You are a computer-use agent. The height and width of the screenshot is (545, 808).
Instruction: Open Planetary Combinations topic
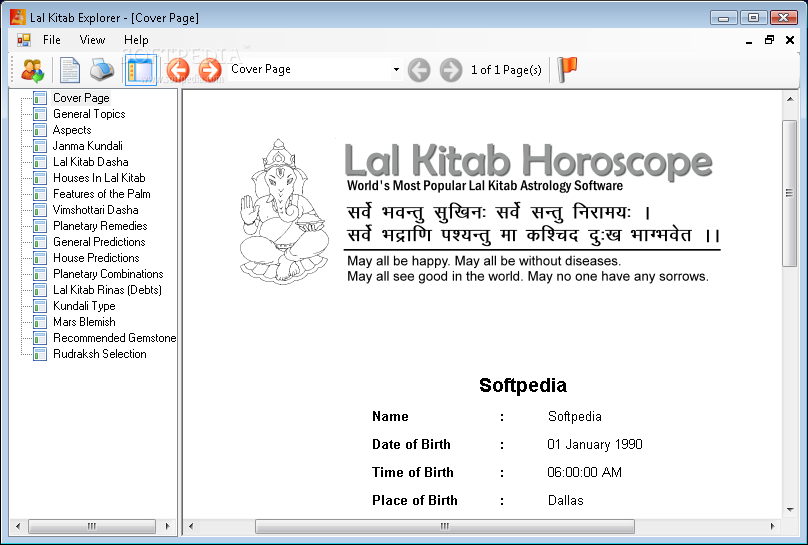coord(108,274)
